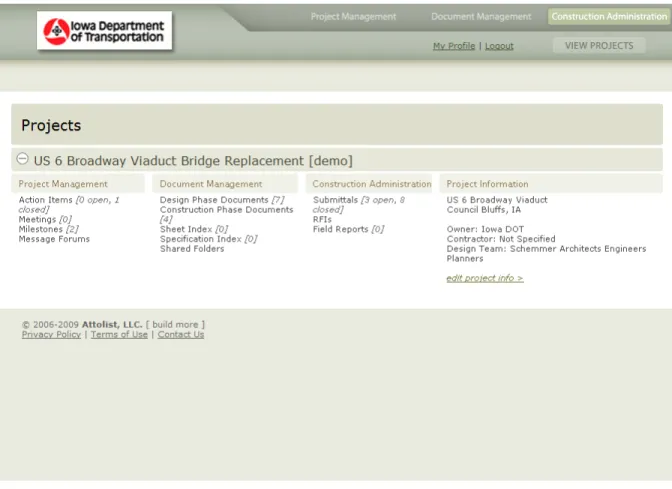672x489 pixels.
Task: Collapse the US 6 Broadway Viaduct project
Action: pos(22,159)
